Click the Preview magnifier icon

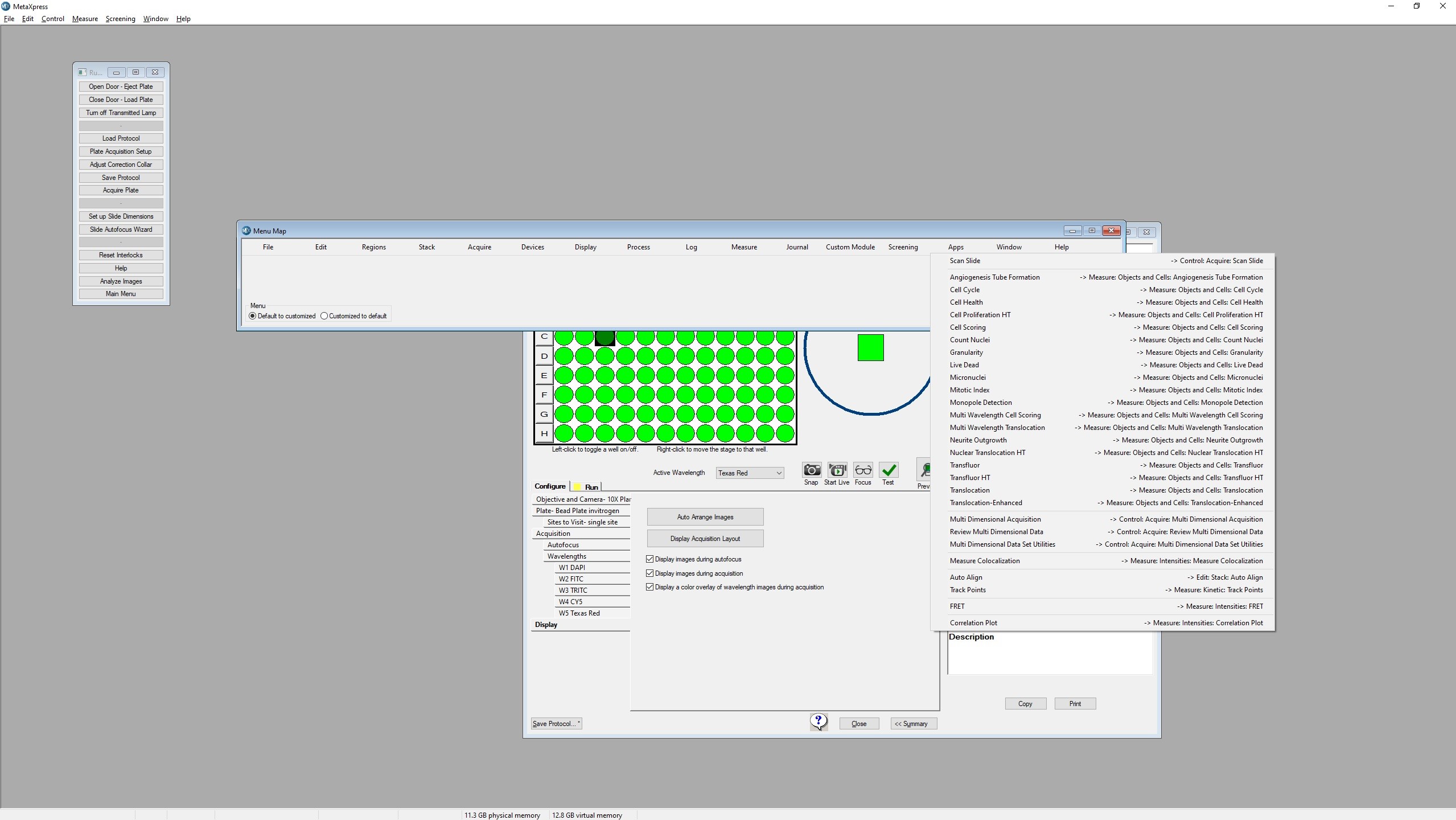[924, 470]
